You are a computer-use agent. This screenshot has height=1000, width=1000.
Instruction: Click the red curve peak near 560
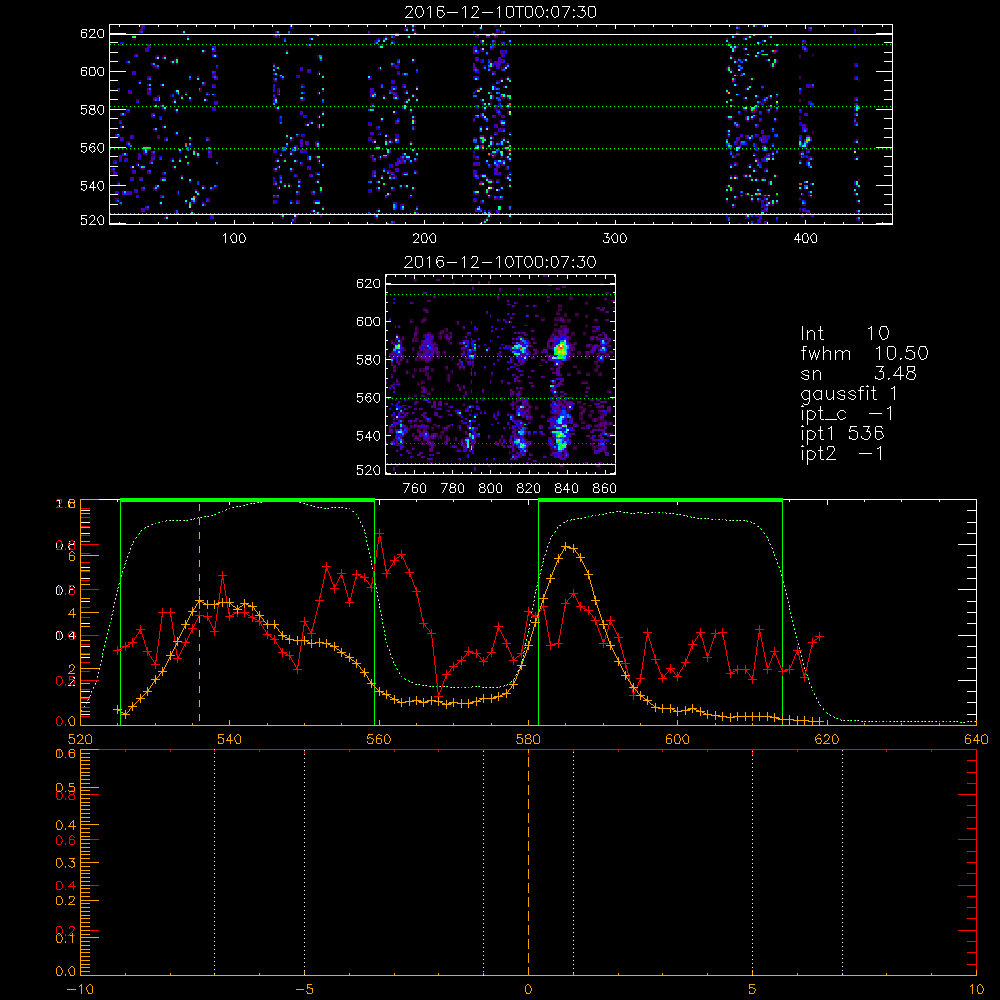tap(379, 533)
